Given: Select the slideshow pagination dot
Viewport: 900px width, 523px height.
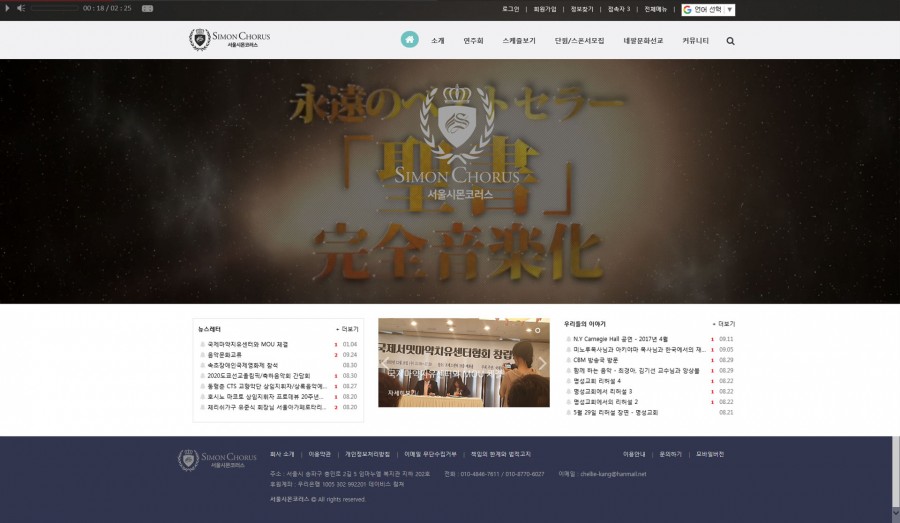Looking at the screenshot, I should [x=538, y=329].
